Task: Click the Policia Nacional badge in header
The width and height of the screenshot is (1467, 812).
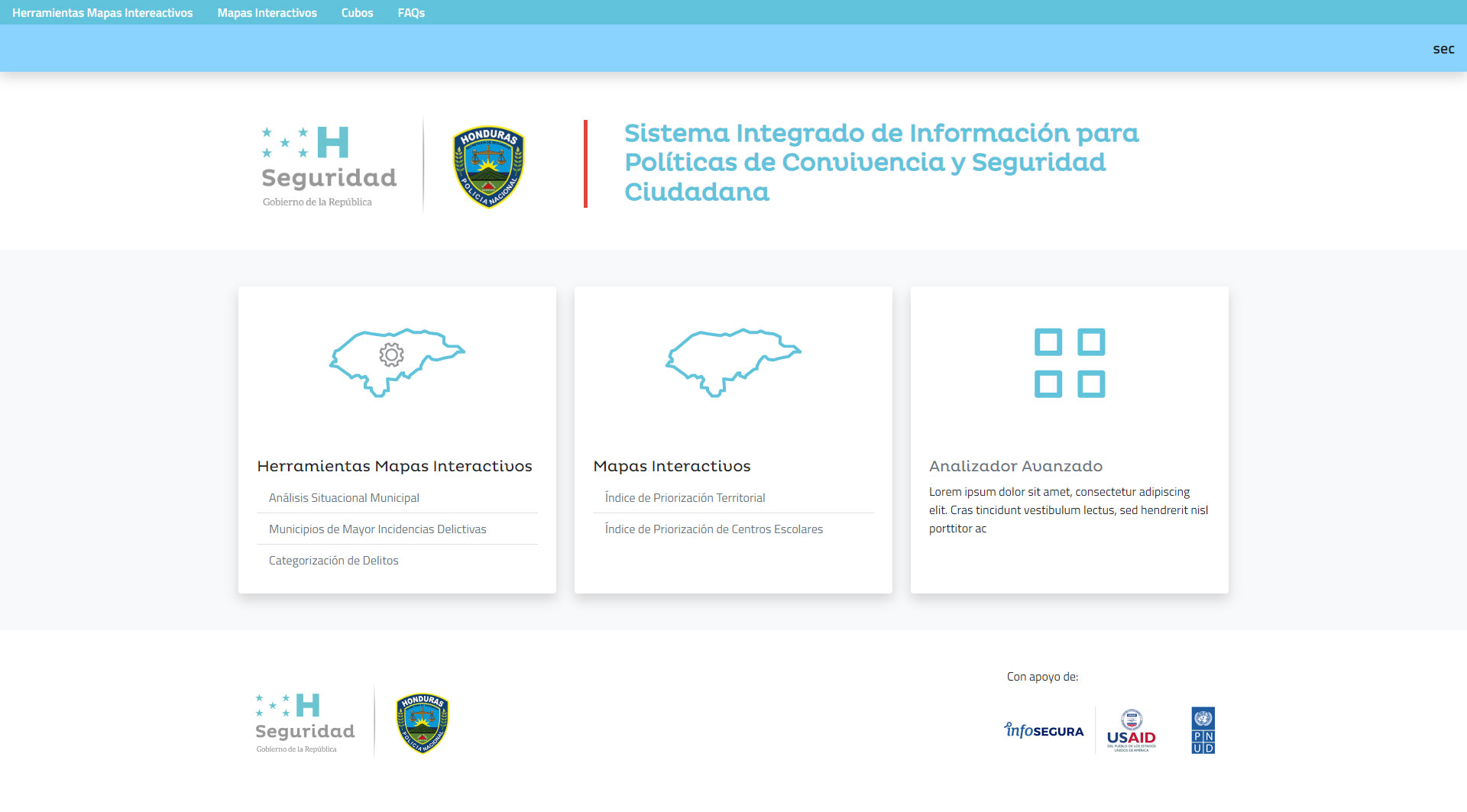Action: pyautogui.click(x=489, y=167)
